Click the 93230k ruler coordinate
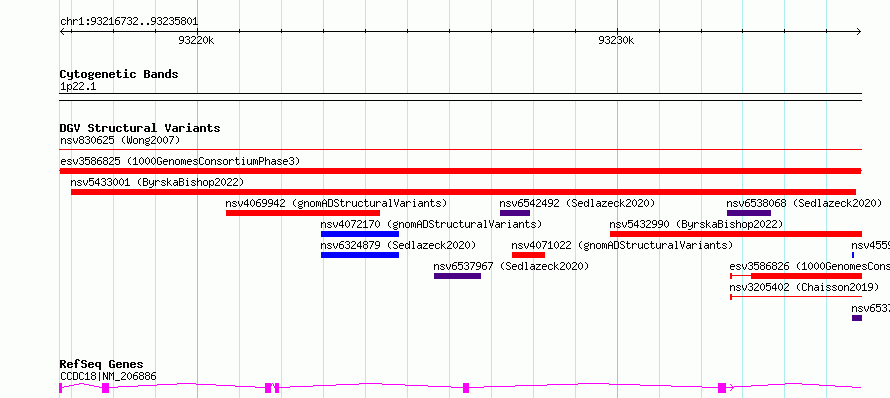890x398 pixels. pyautogui.click(x=616, y=40)
